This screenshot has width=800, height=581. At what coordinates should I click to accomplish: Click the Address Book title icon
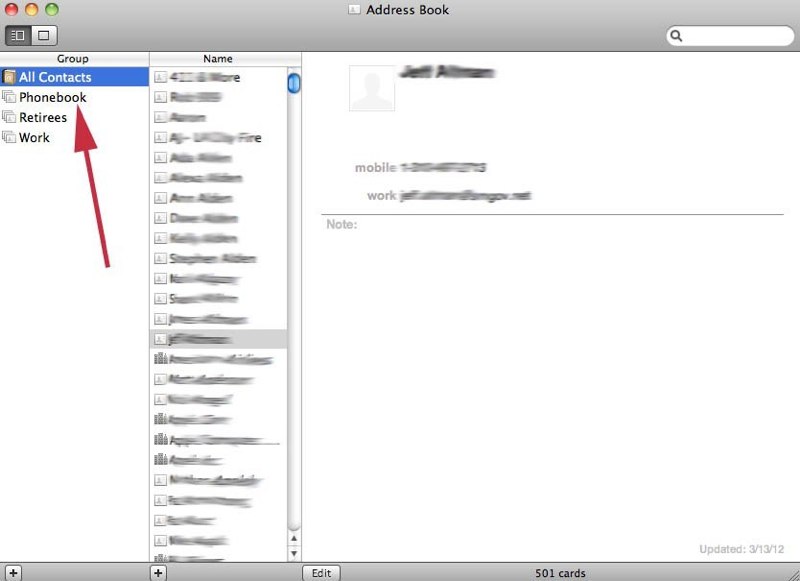pos(354,10)
